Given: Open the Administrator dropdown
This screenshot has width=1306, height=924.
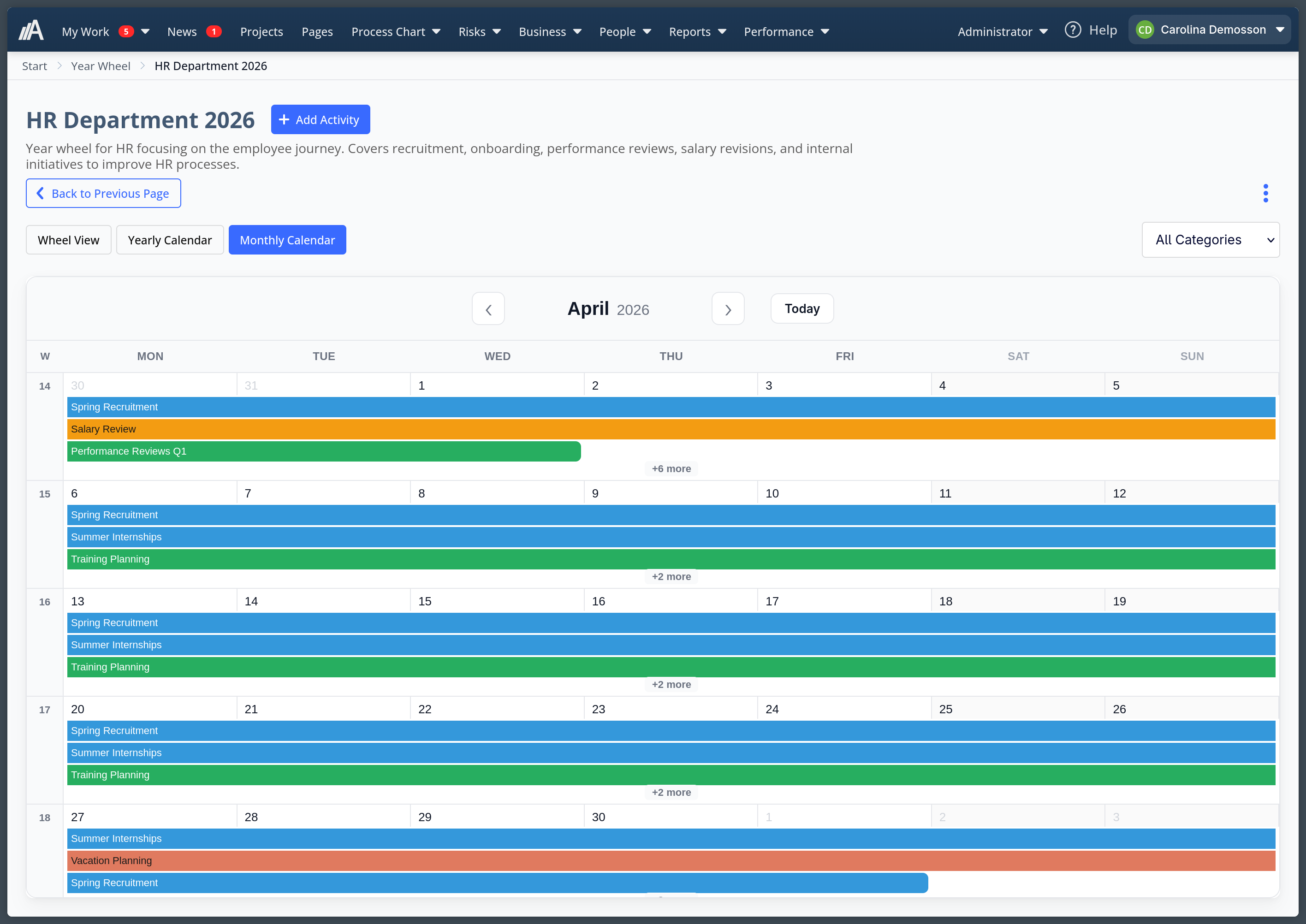Looking at the screenshot, I should [x=1002, y=31].
